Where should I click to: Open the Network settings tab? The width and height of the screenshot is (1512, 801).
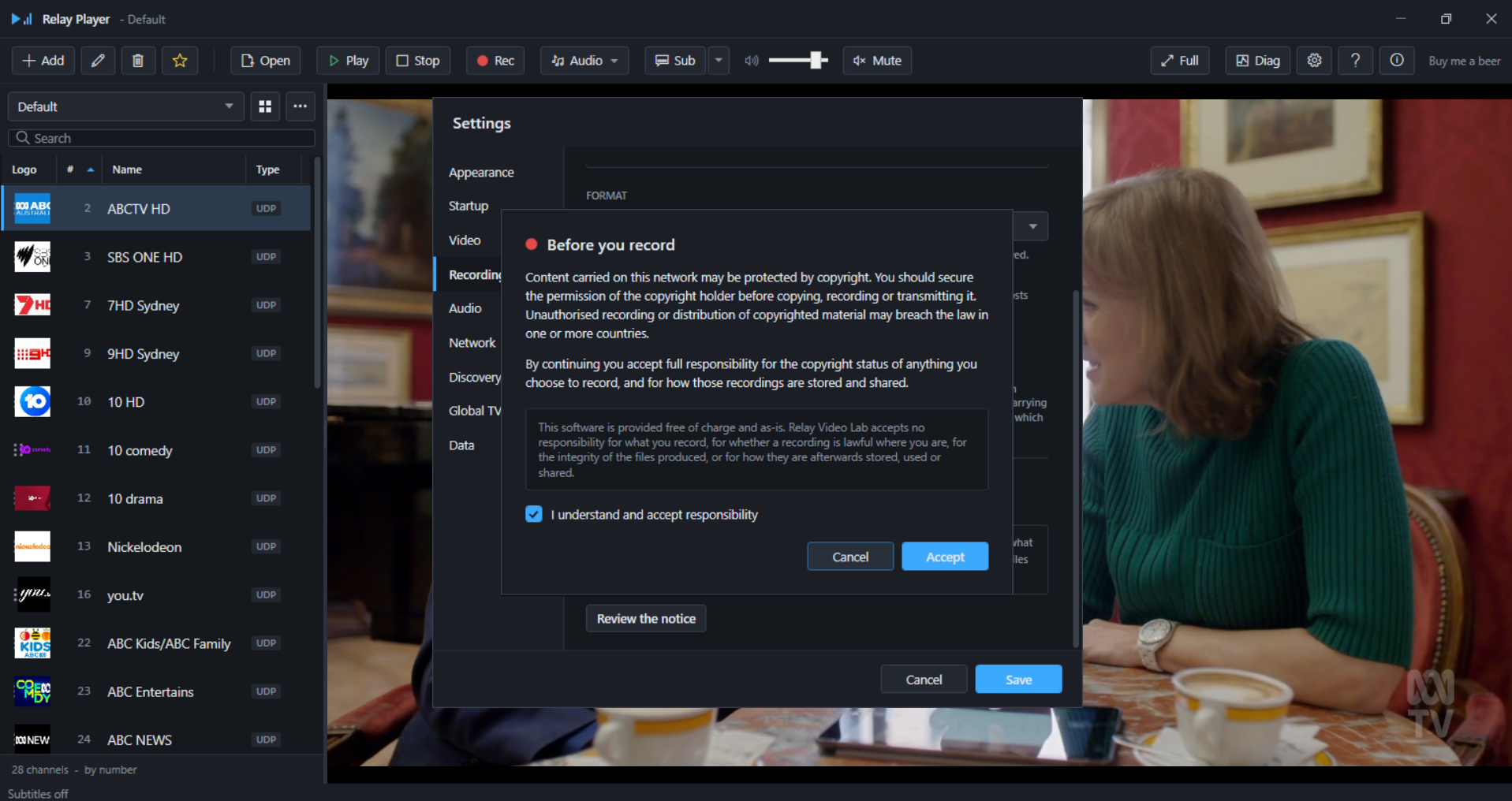click(x=472, y=343)
